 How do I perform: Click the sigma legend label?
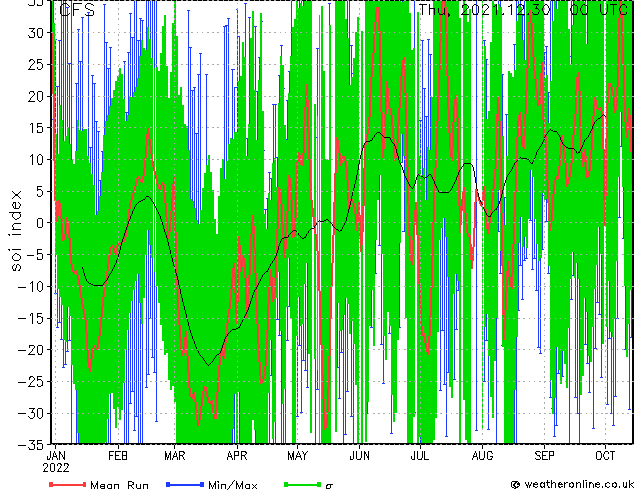pyautogui.click(x=329, y=486)
